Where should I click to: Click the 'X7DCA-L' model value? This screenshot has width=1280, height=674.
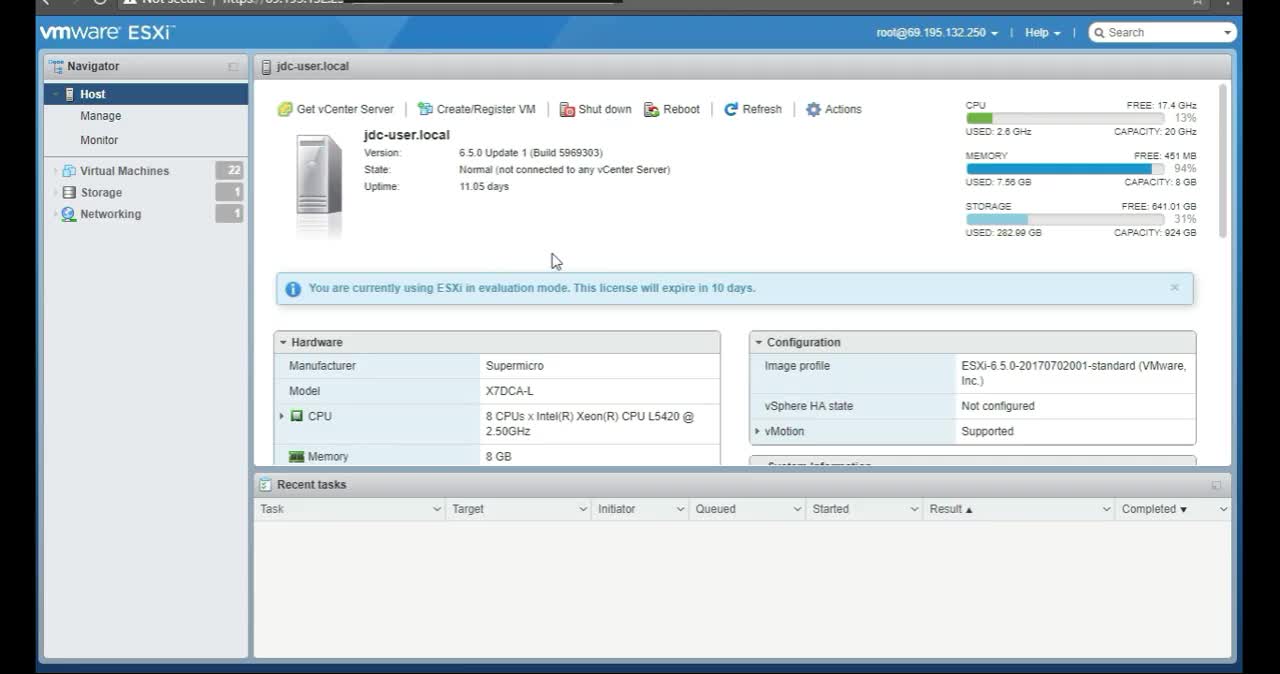pyautogui.click(x=509, y=391)
